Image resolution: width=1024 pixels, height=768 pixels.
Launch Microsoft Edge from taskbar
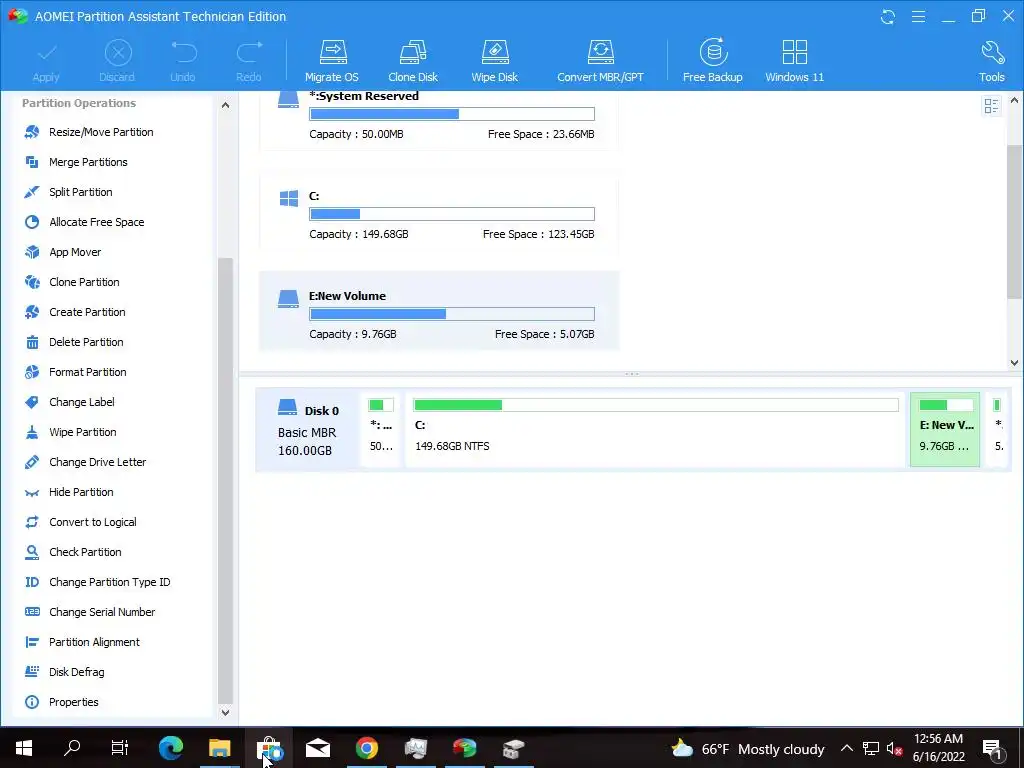(171, 748)
